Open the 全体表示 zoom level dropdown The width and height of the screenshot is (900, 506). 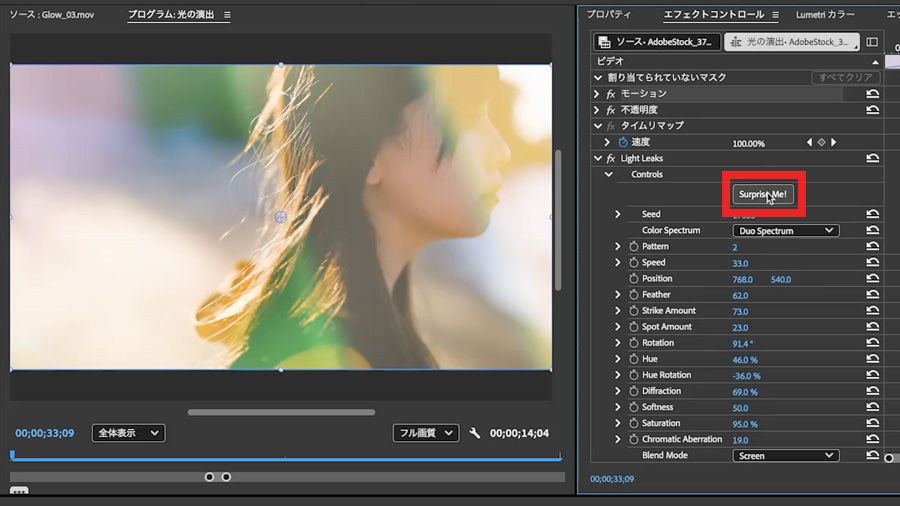[x=128, y=433]
